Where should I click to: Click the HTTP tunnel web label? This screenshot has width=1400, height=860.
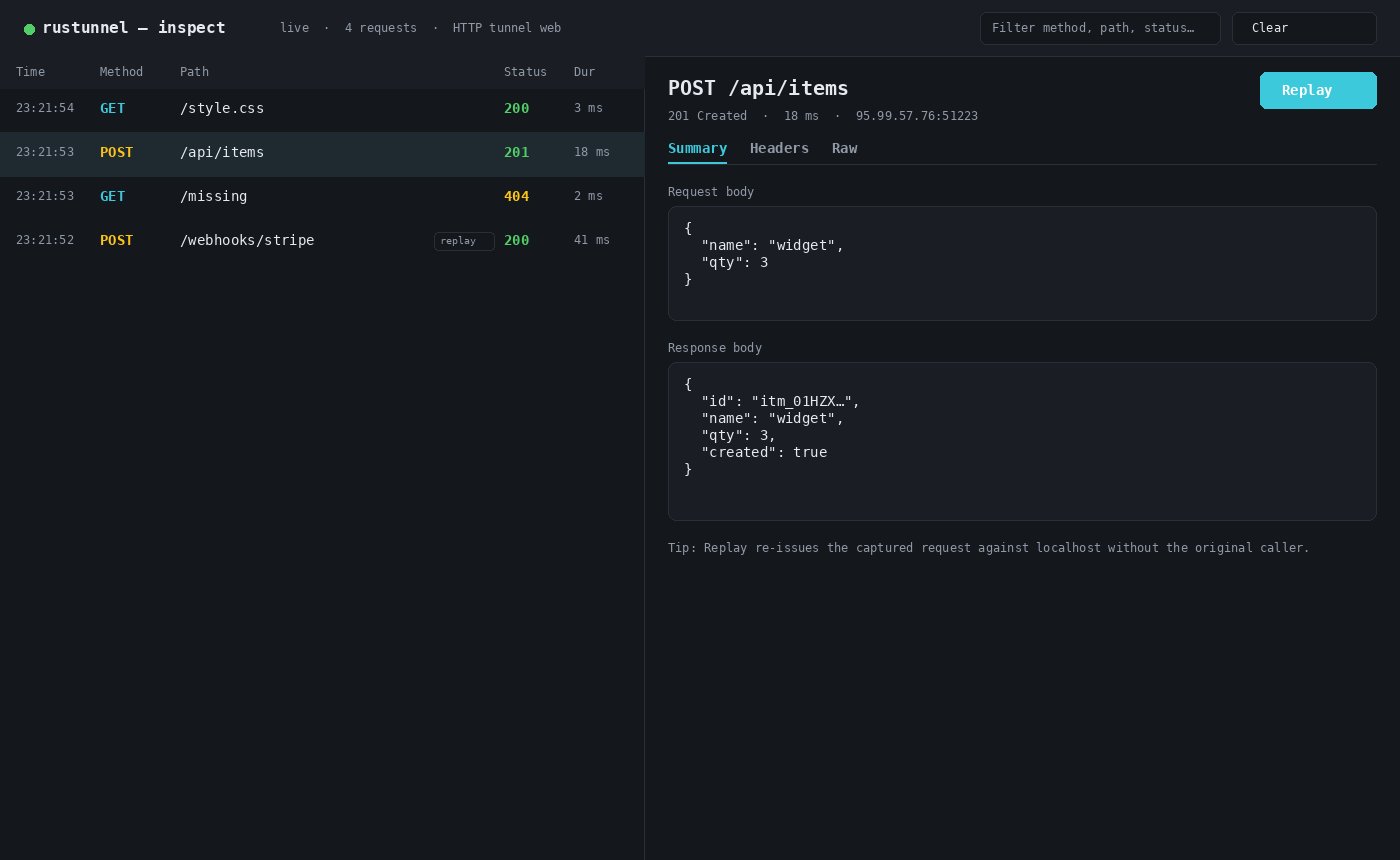point(507,28)
